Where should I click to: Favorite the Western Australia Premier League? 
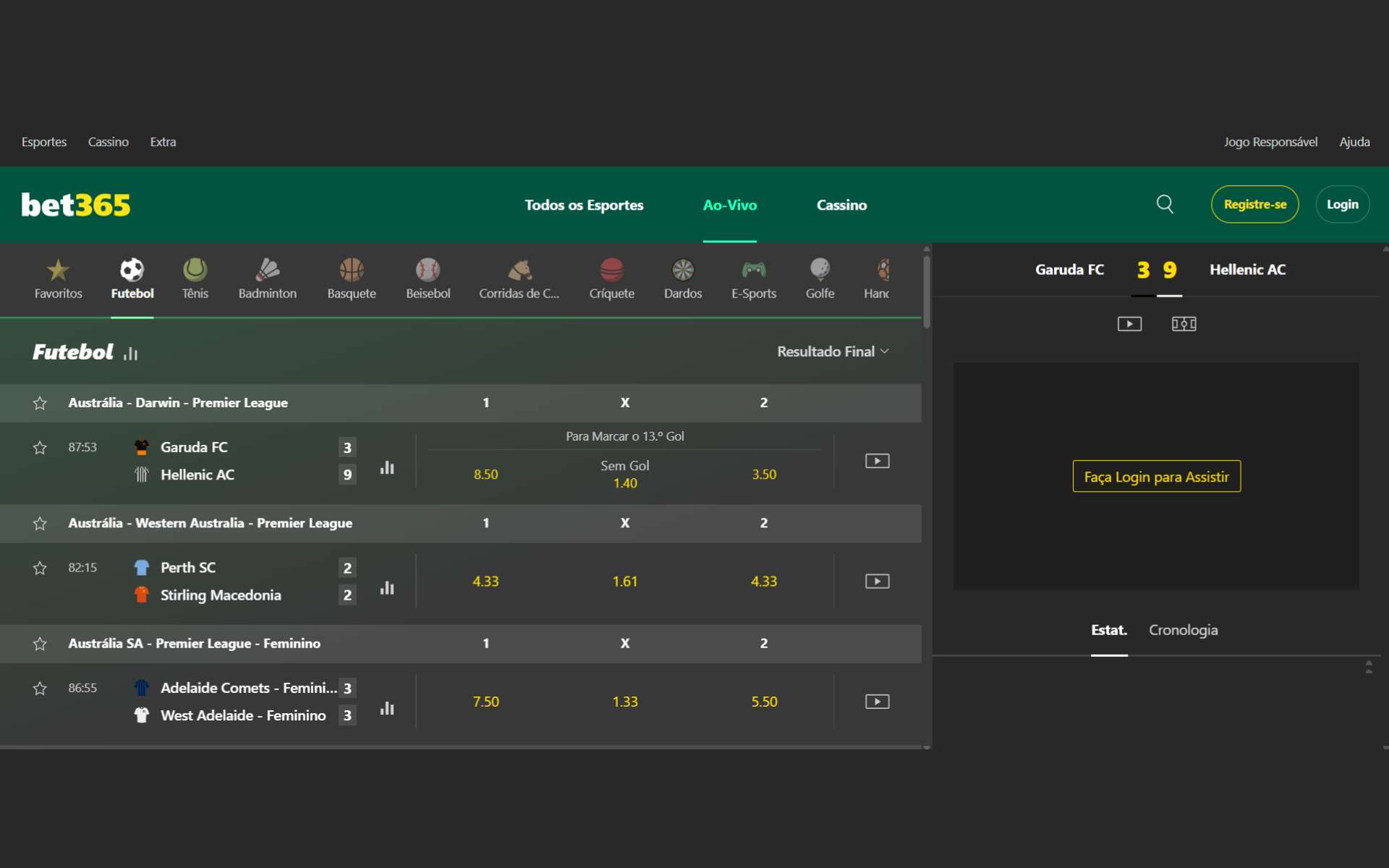pyautogui.click(x=40, y=523)
